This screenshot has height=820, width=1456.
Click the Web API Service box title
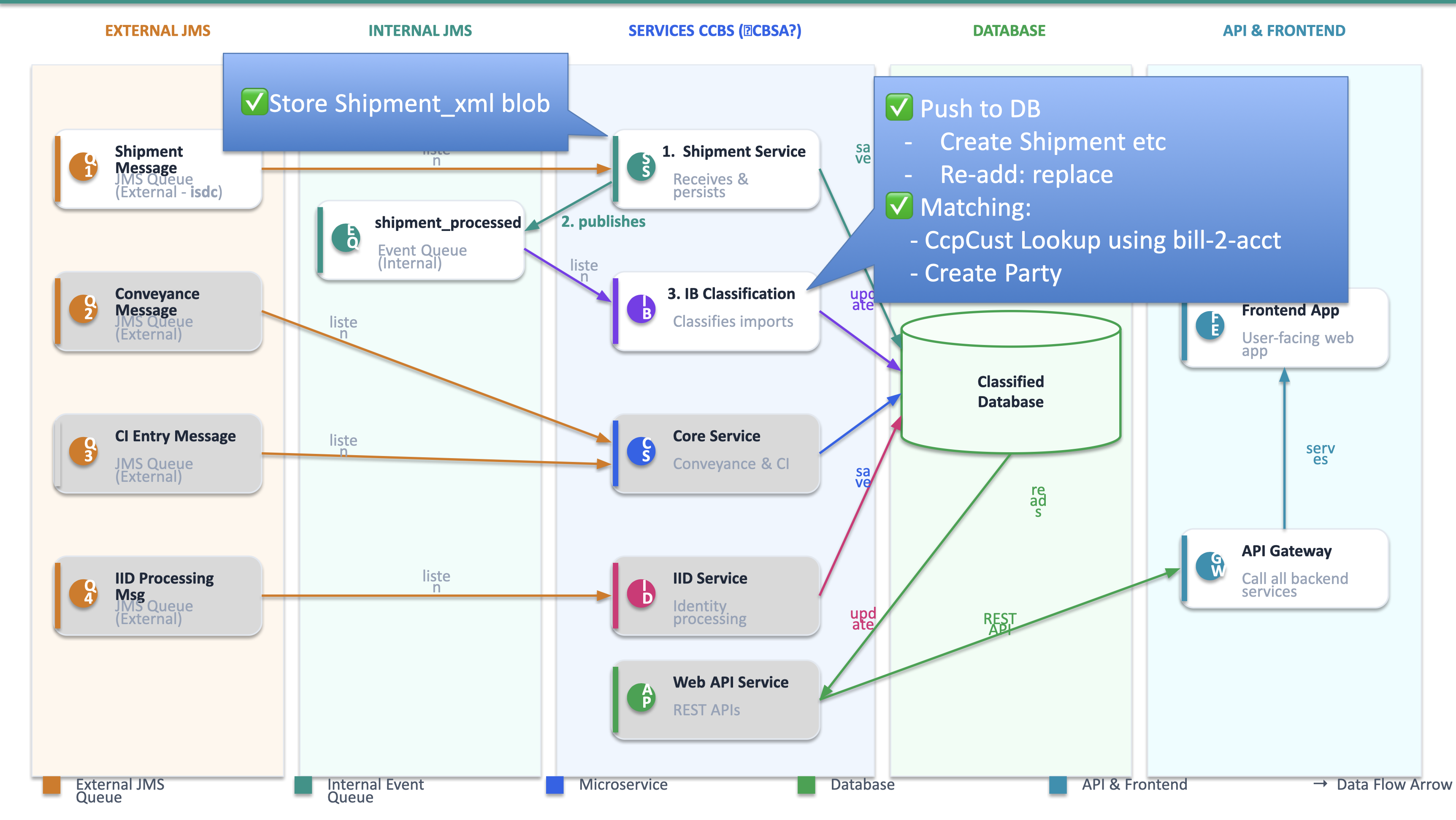tap(730, 682)
